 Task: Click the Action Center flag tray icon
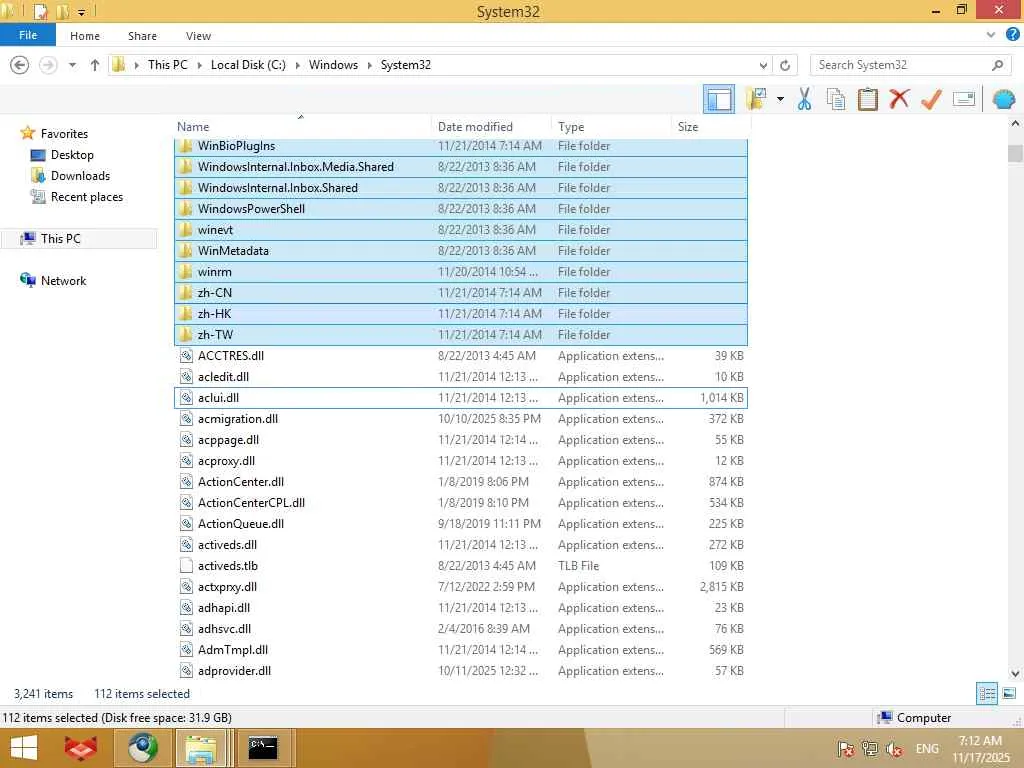(x=845, y=749)
